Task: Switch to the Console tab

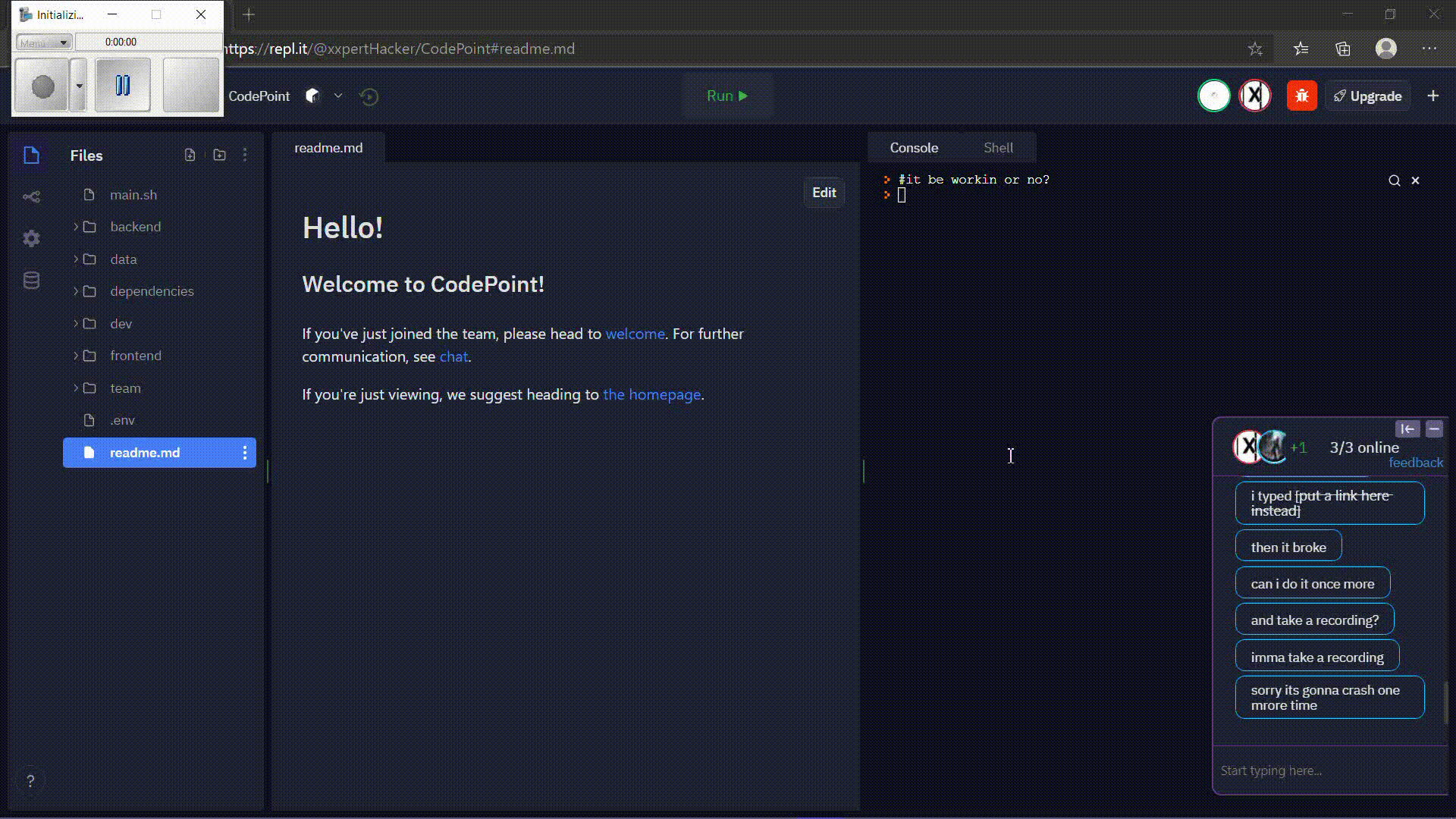Action: [x=914, y=148]
